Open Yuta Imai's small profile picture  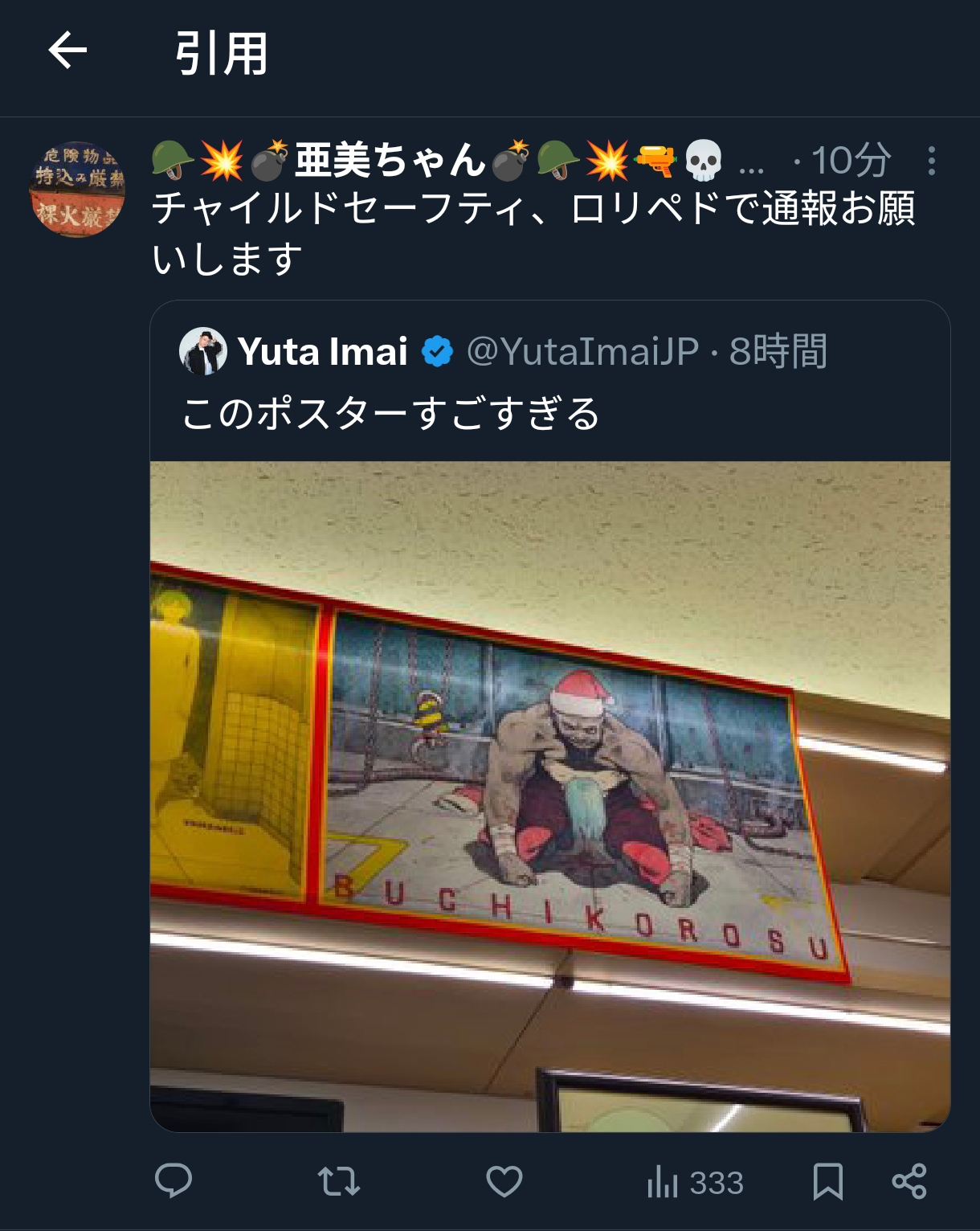coord(202,351)
